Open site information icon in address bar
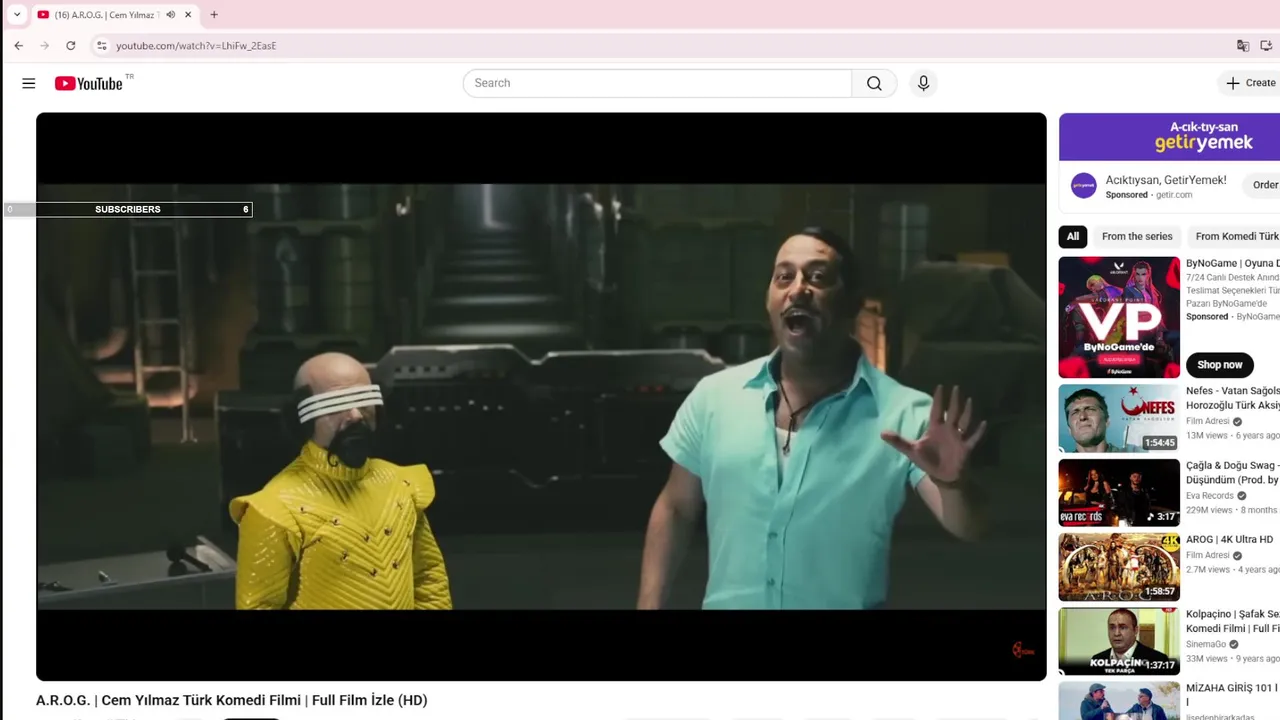Image resolution: width=1280 pixels, height=720 pixels. (x=101, y=45)
